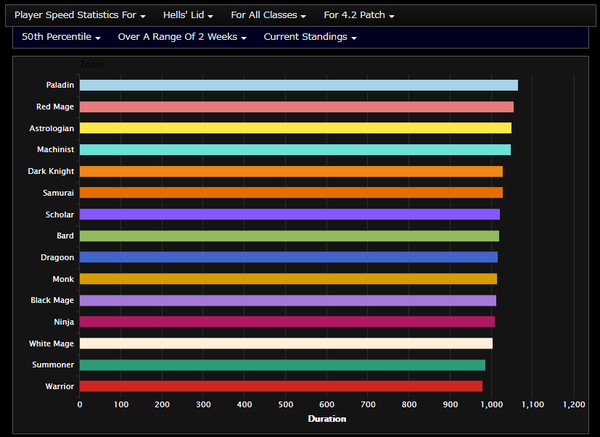Click the Red Mage bar
Screen dimensions: 600x437
297,107
